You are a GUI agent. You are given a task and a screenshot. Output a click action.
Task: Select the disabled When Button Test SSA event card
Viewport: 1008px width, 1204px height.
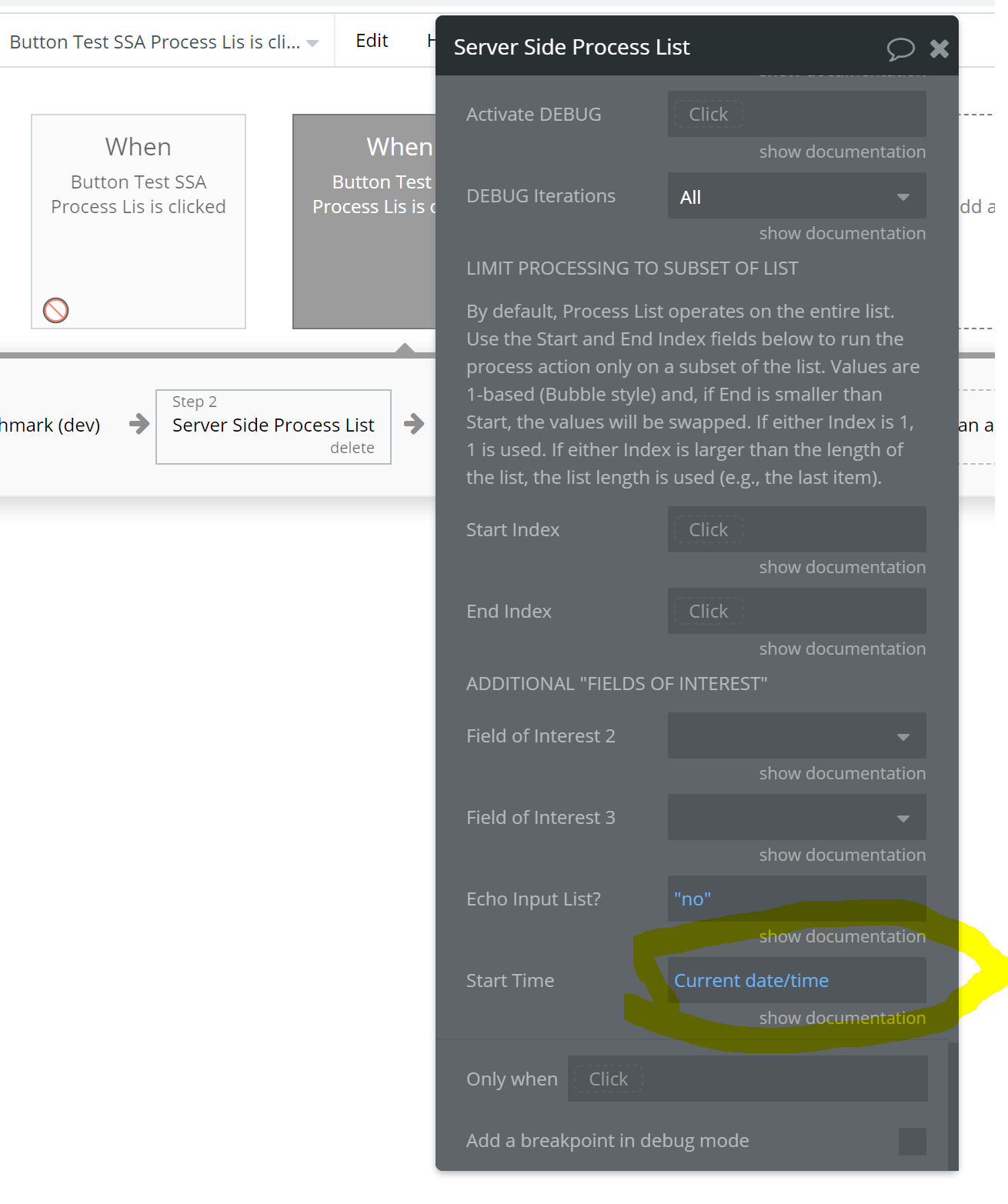click(139, 222)
